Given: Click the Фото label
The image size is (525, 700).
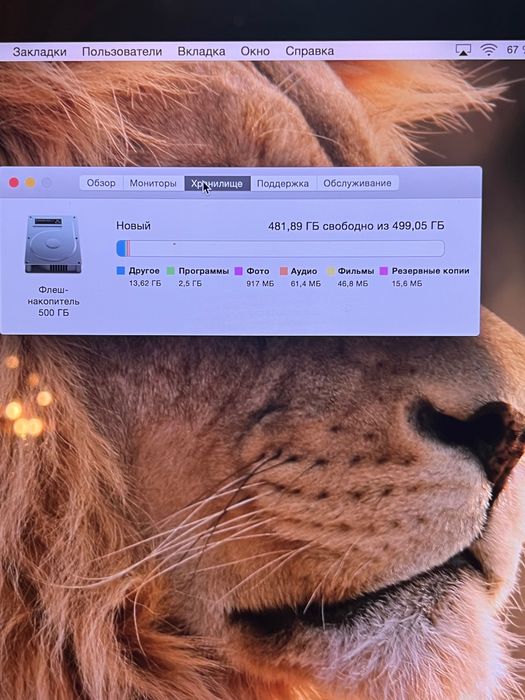Looking at the screenshot, I should pos(258,271).
